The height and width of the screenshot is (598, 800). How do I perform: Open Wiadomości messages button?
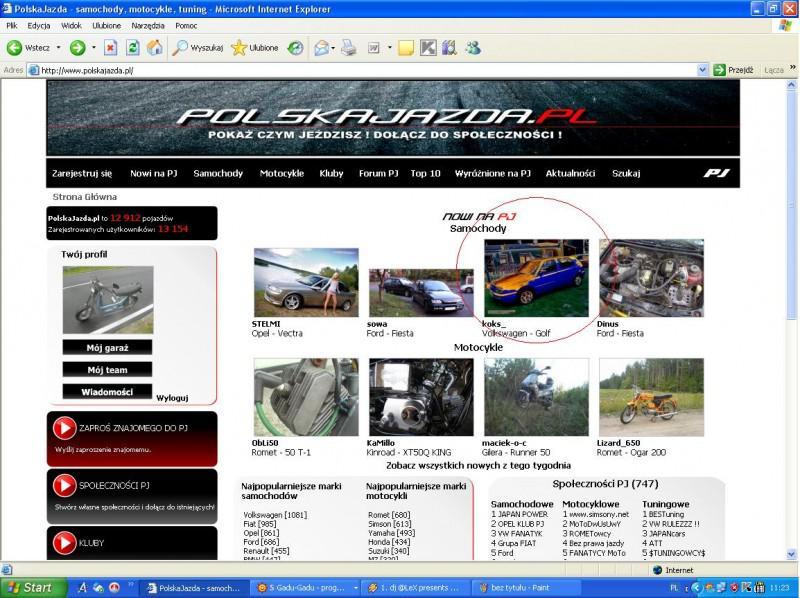[107, 392]
